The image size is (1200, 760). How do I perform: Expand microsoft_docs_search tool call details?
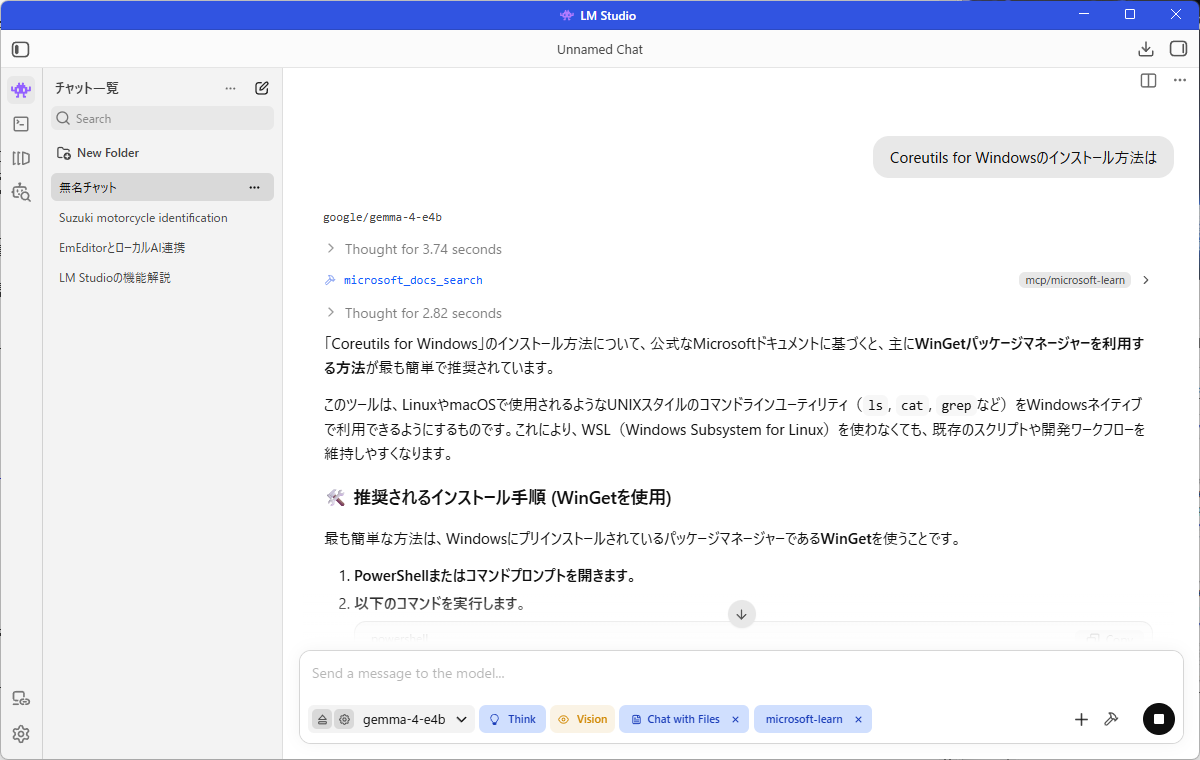(1146, 280)
